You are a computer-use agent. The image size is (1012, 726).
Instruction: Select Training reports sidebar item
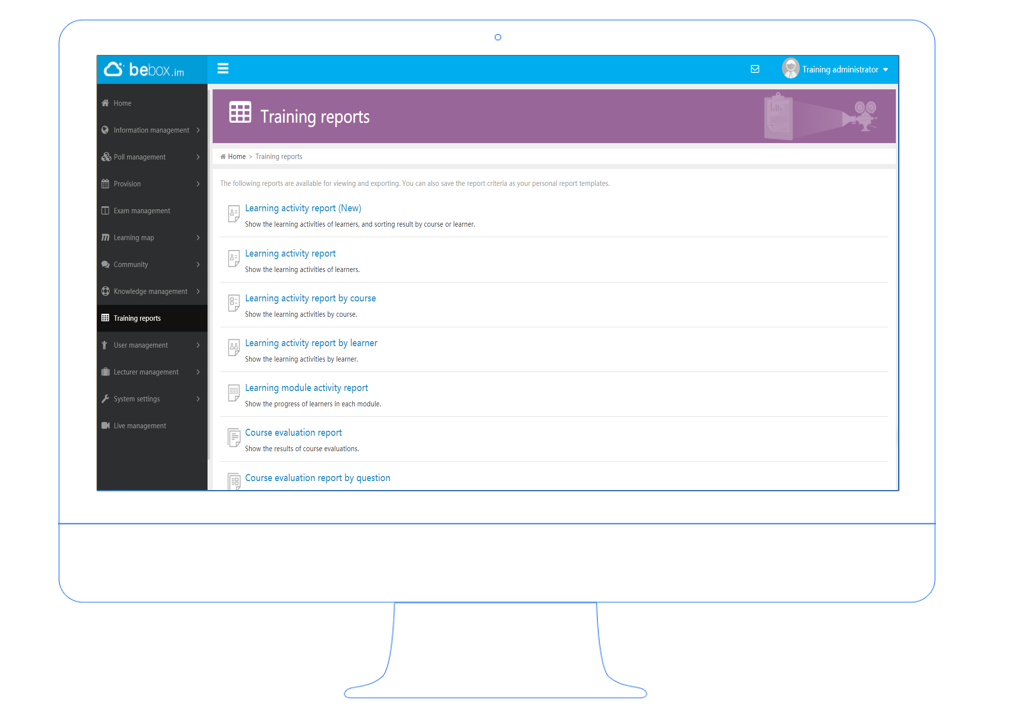(152, 318)
